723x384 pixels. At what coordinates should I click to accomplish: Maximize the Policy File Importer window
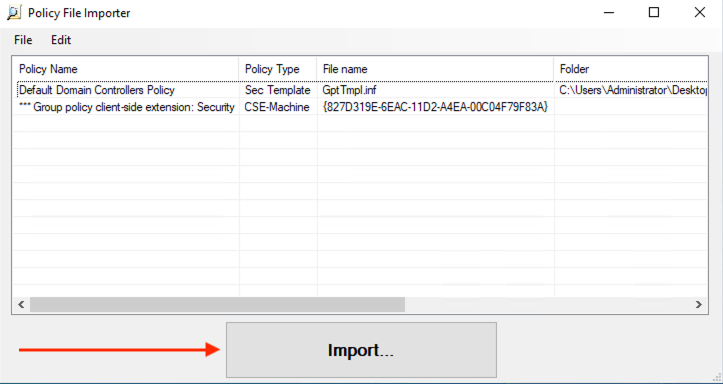[654, 13]
